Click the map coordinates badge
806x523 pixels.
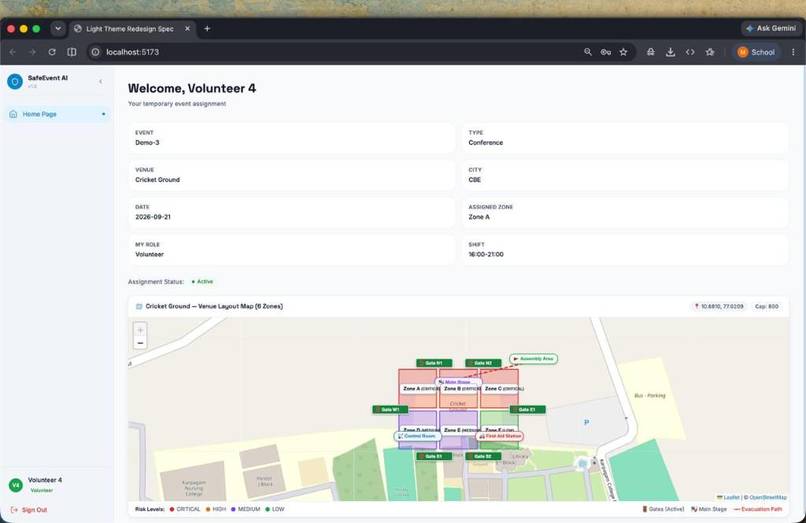719,306
